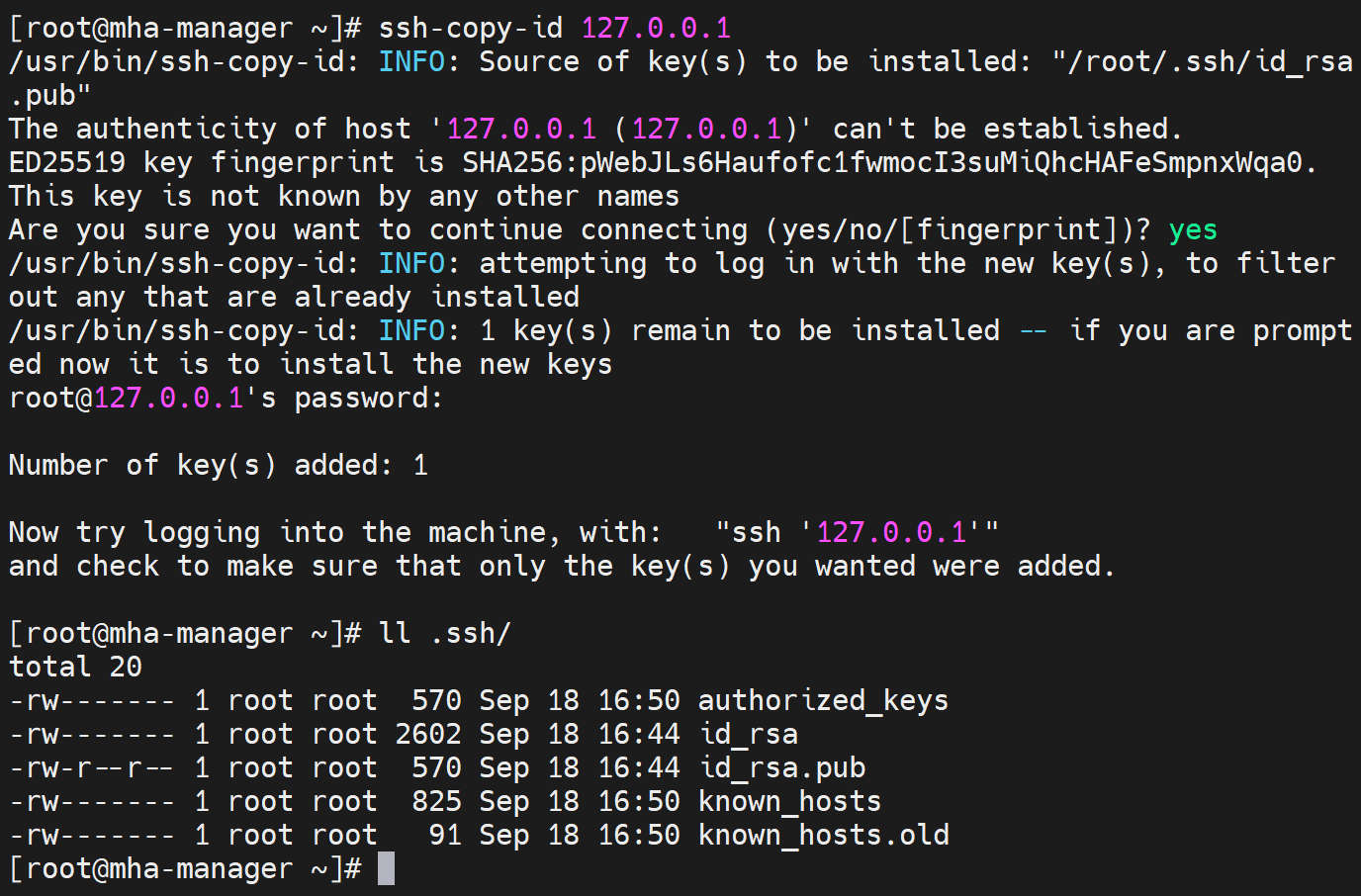Click the known_hosts.old filename
The image size is (1361, 896).
pyautogui.click(x=823, y=835)
